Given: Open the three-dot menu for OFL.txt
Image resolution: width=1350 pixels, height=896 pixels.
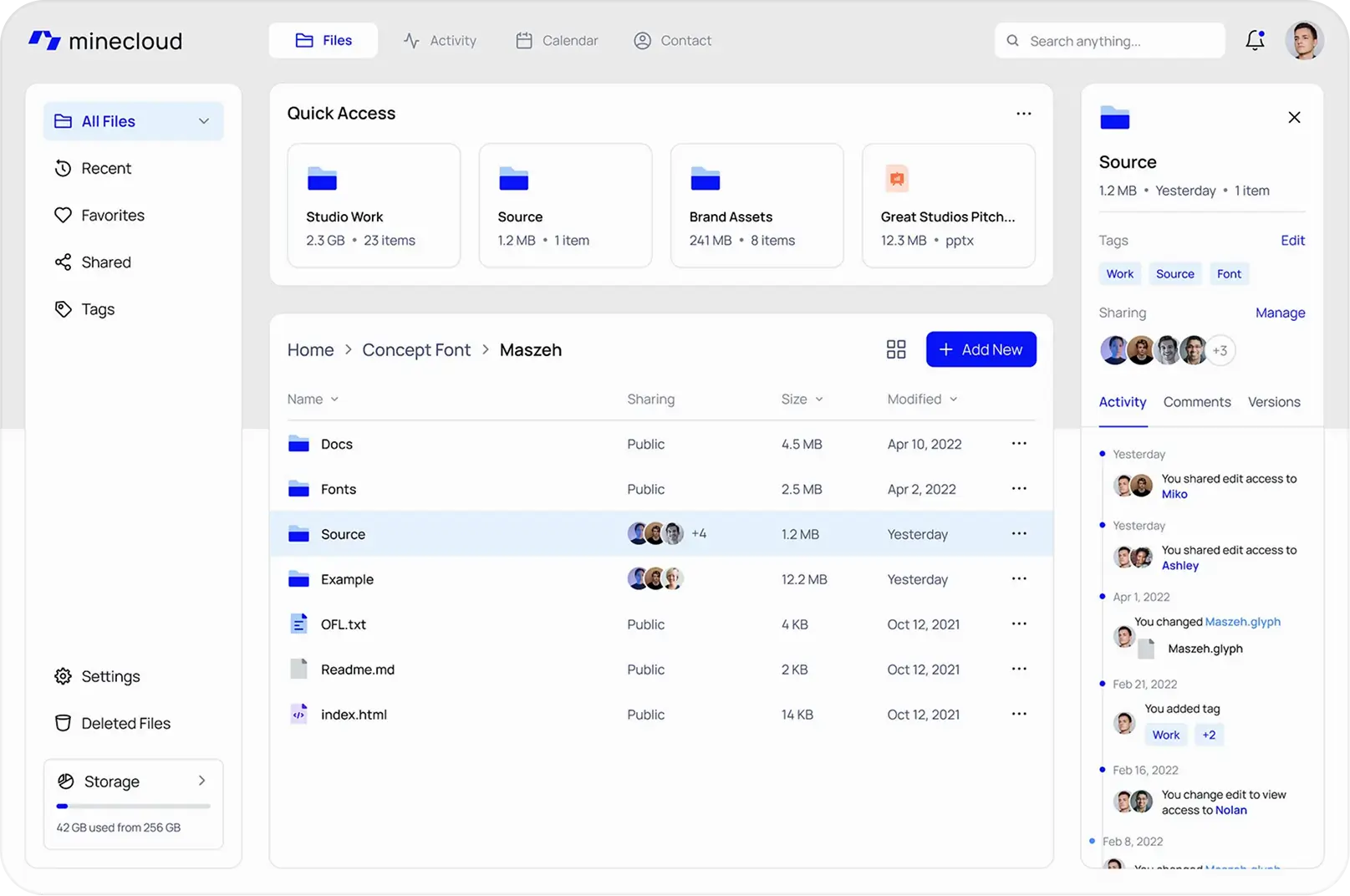Looking at the screenshot, I should pyautogui.click(x=1018, y=624).
